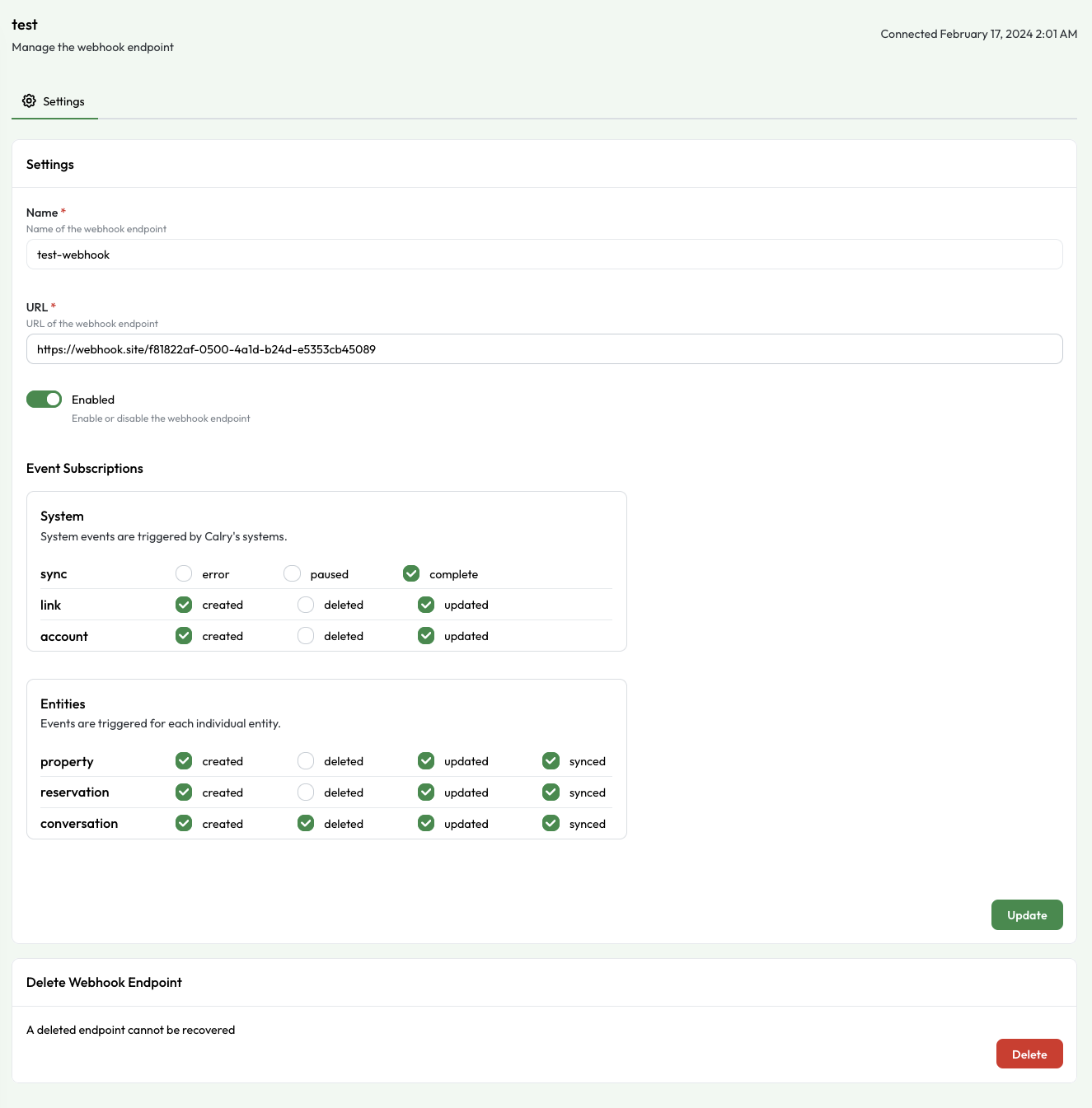Screen dimensions: 1092x1108
Task: Uncheck the conversation synced checkbox
Action: pos(551,824)
